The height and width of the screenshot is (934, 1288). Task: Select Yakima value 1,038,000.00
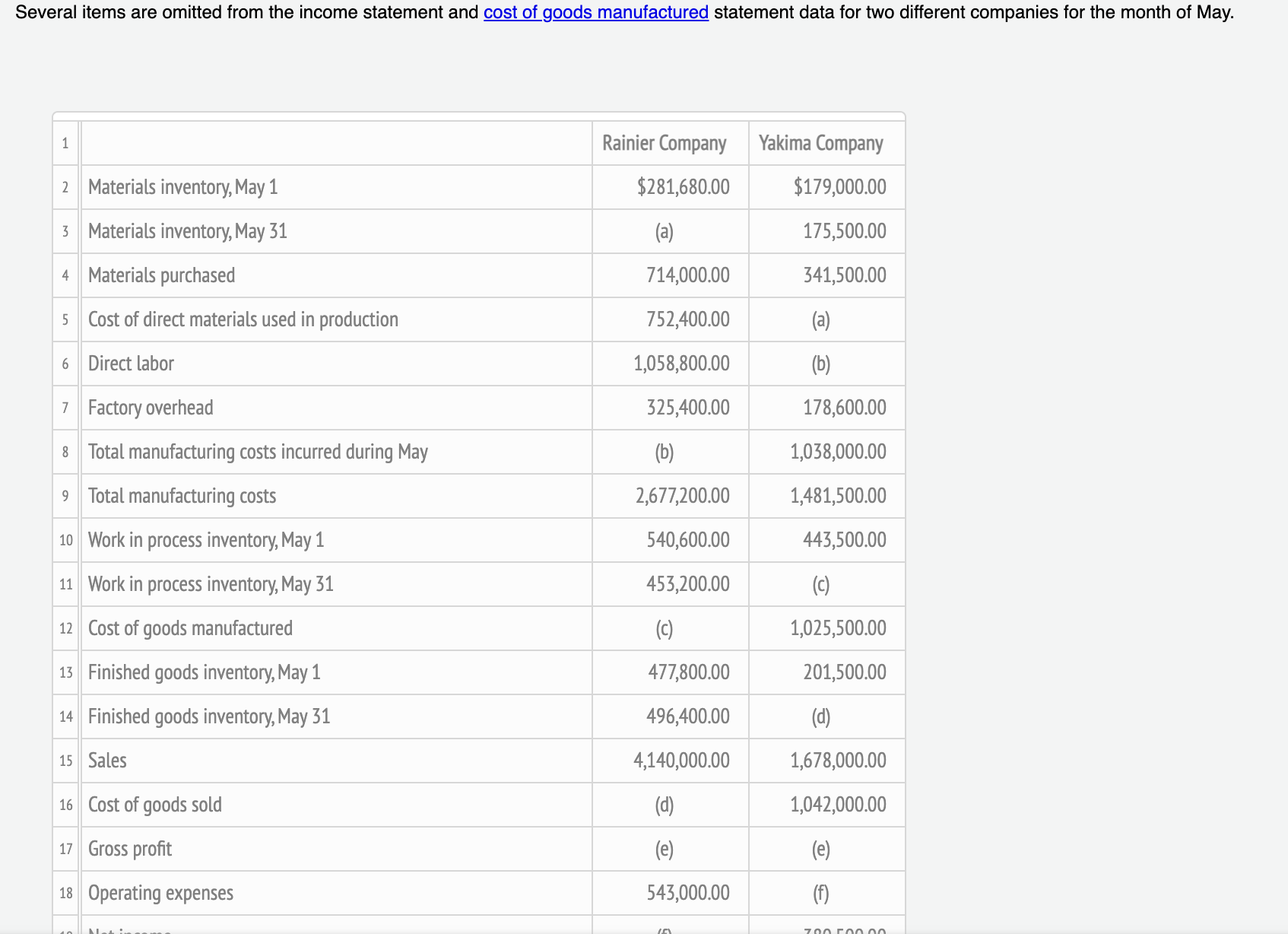(839, 452)
